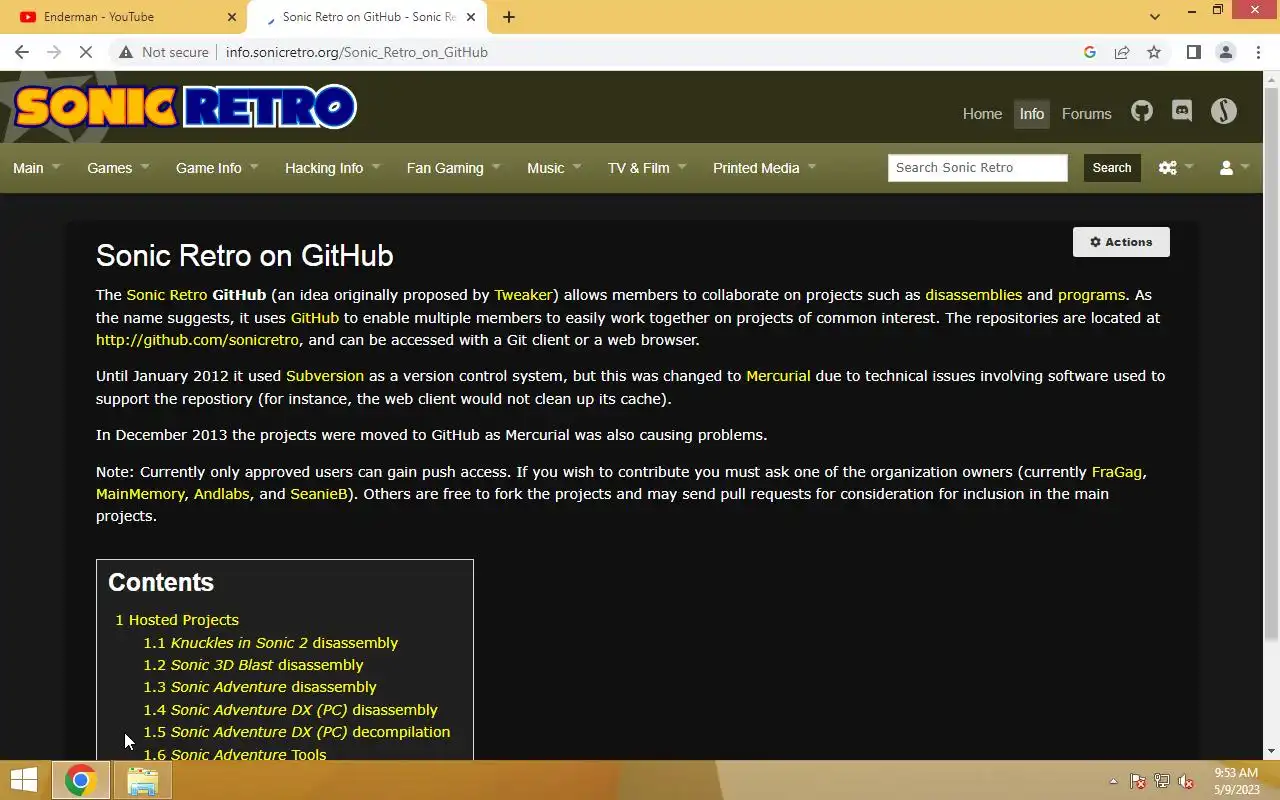The width and height of the screenshot is (1280, 800).
Task: Open the user account icon menu
Action: pos(1234,168)
